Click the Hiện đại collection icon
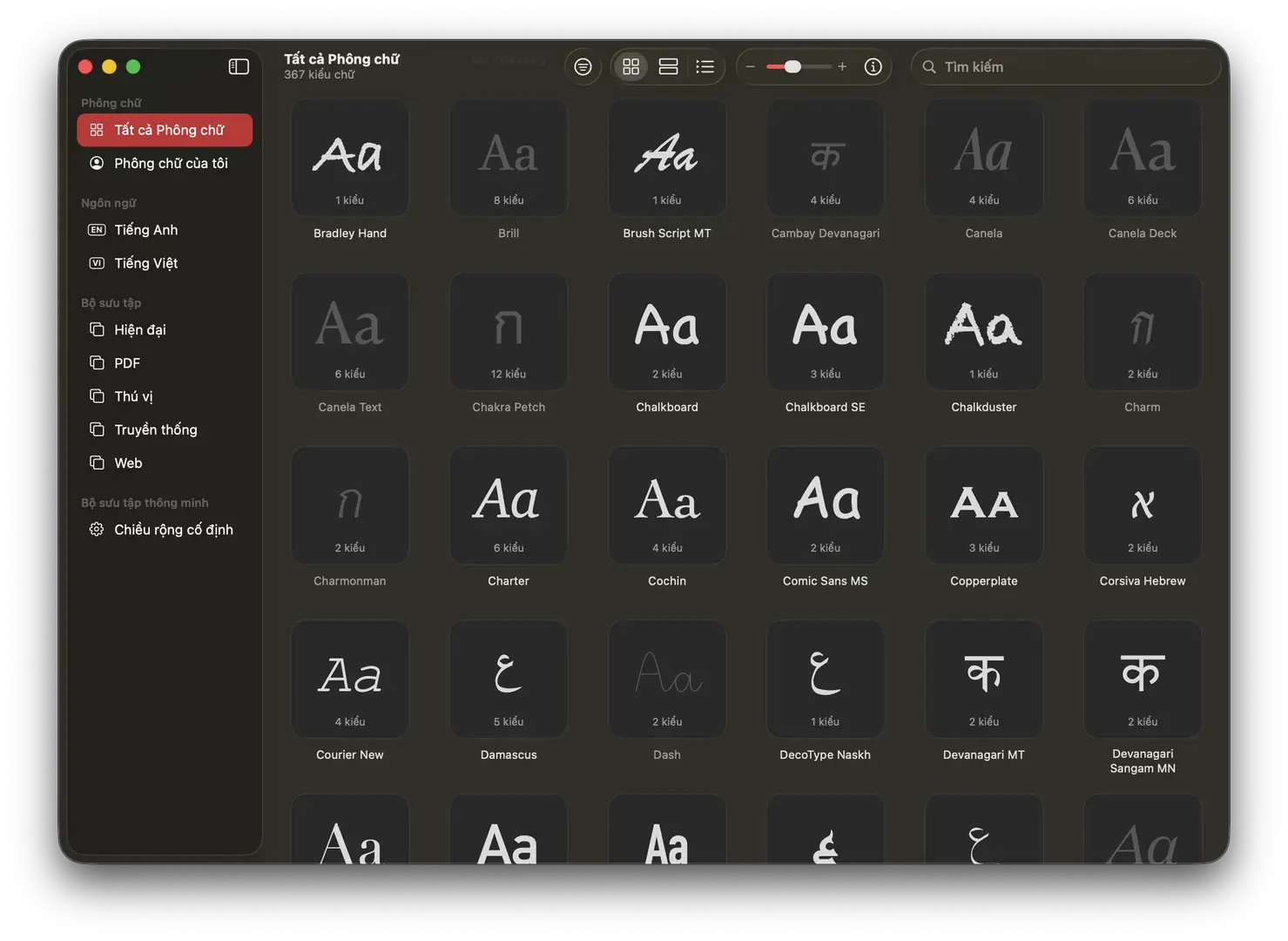1288x941 pixels. tap(97, 329)
